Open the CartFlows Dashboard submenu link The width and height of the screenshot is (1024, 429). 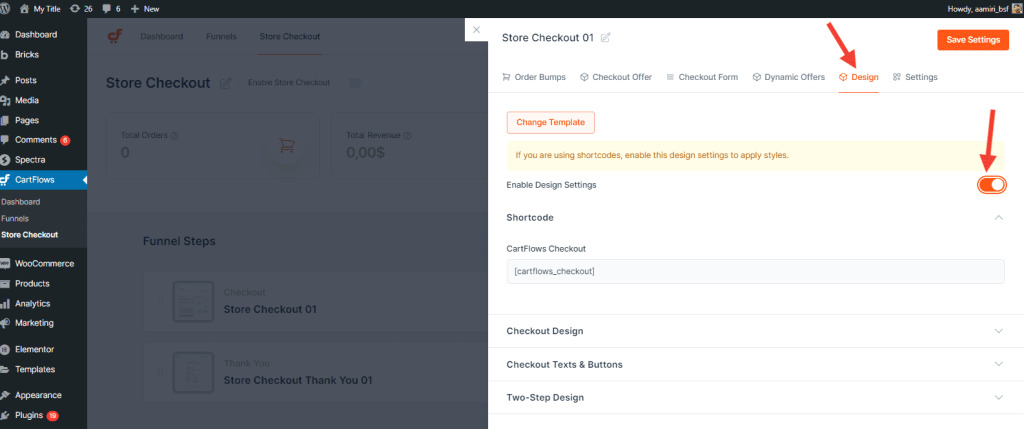pyautogui.click(x=21, y=202)
